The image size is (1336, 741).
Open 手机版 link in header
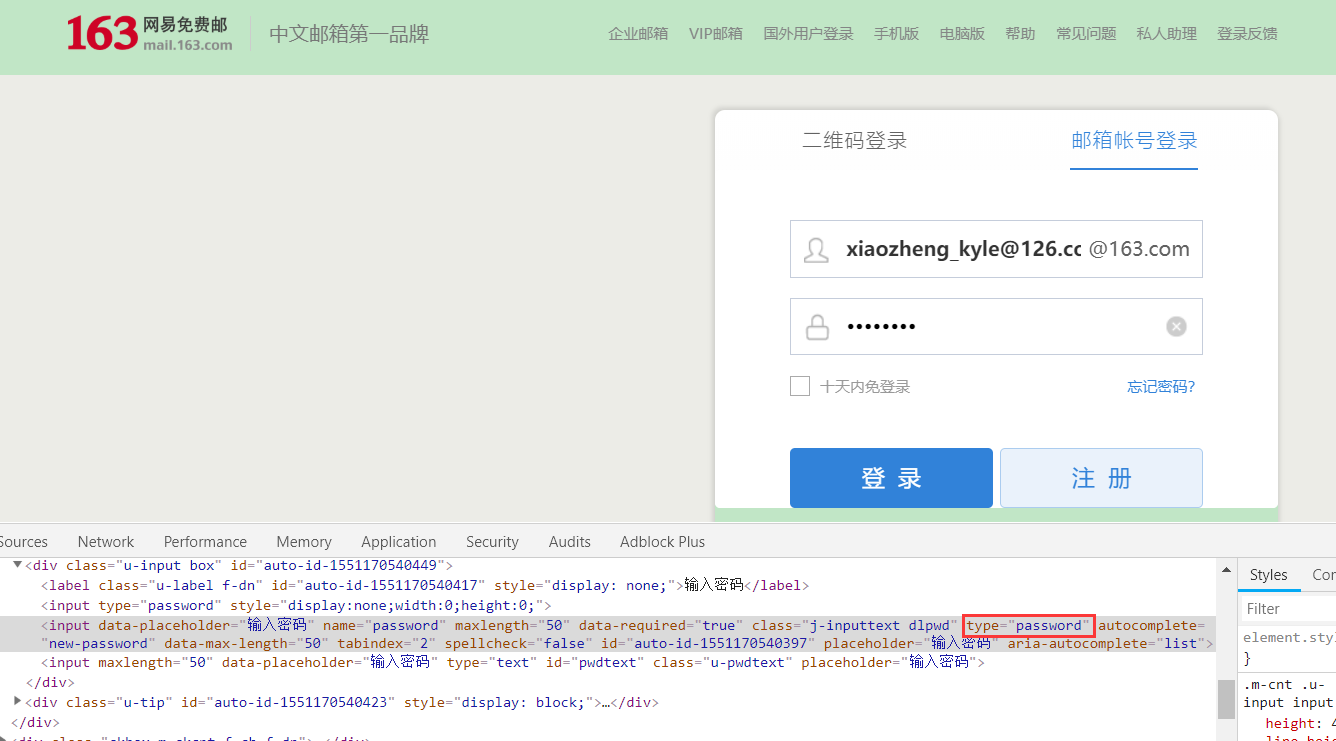pyautogui.click(x=896, y=33)
